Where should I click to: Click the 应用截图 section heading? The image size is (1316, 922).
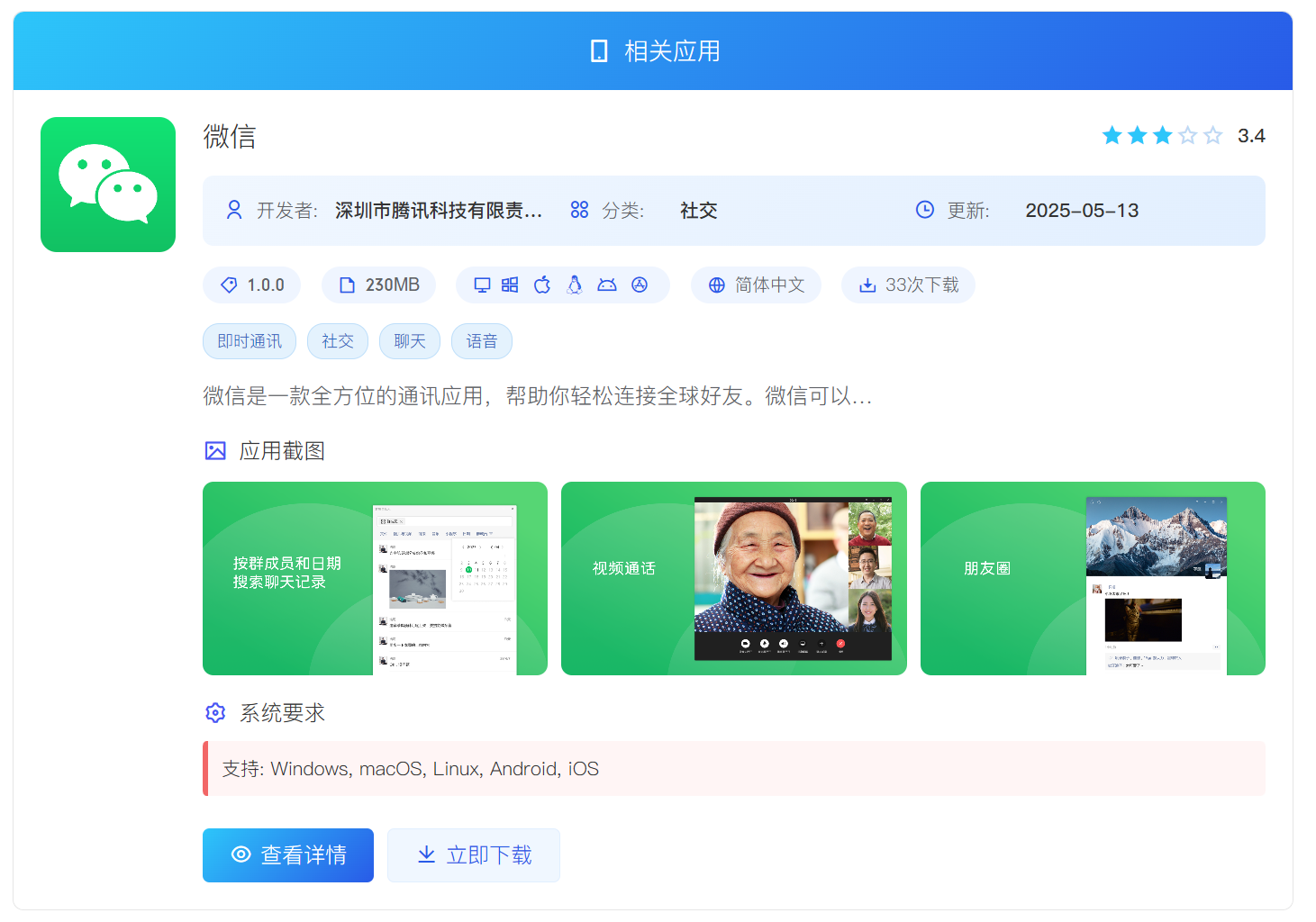pos(282,451)
